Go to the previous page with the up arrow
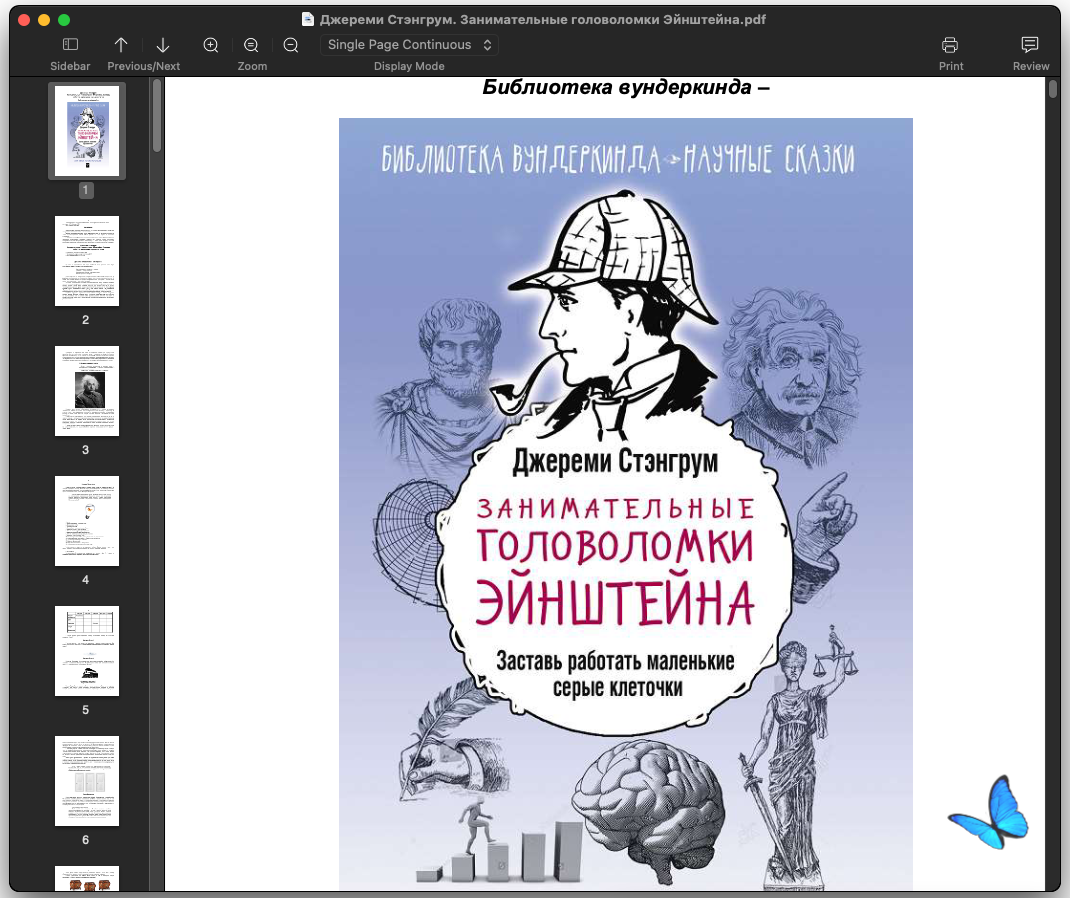 (121, 45)
